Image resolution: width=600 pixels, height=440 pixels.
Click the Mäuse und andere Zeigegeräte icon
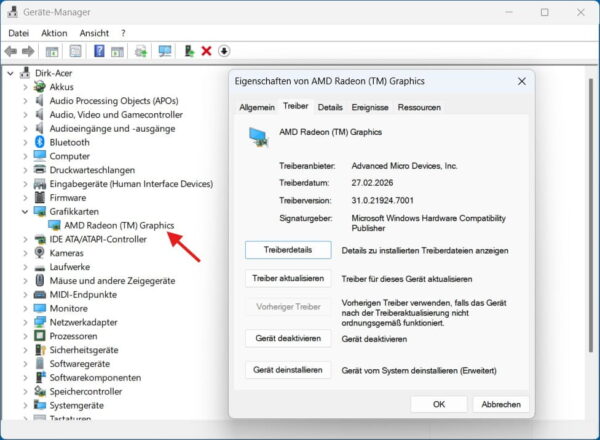(39, 280)
